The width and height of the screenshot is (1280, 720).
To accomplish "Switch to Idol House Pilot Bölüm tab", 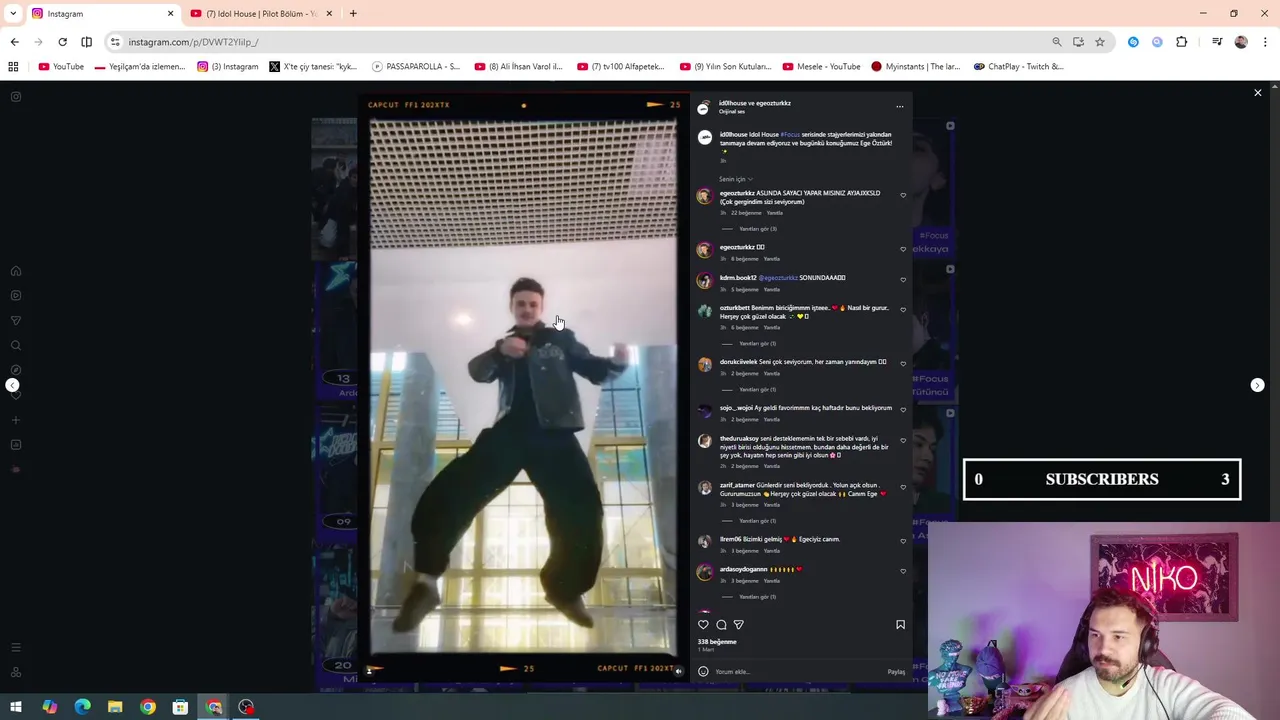I will [x=262, y=14].
